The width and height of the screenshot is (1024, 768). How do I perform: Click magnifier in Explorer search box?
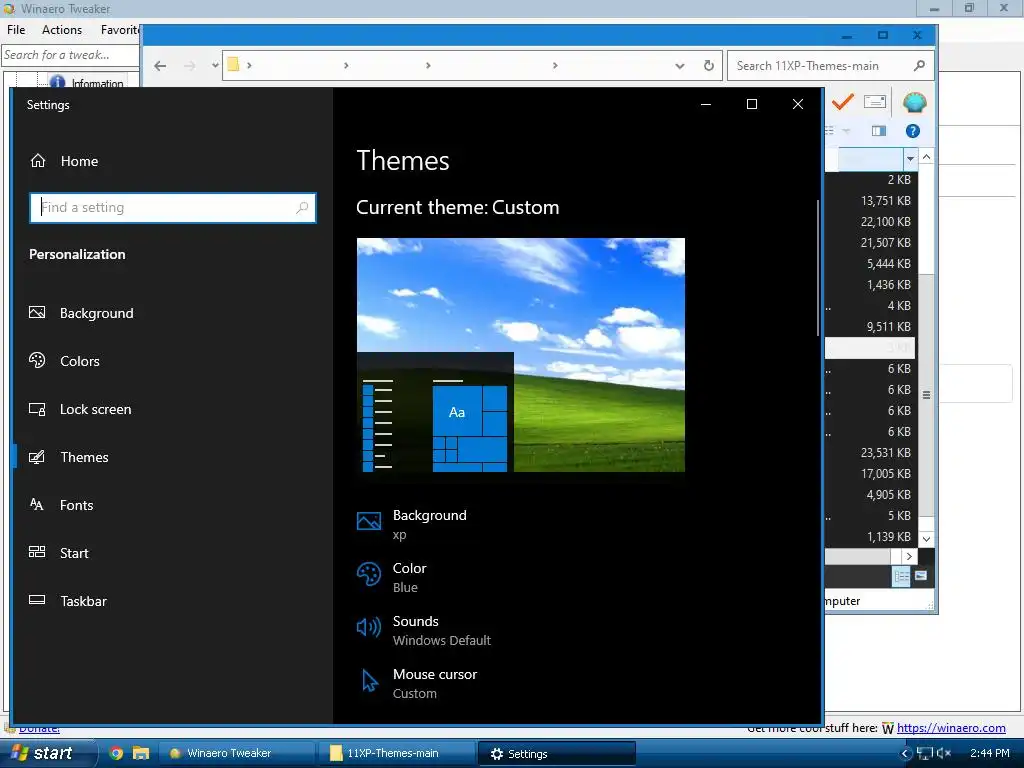tap(920, 65)
